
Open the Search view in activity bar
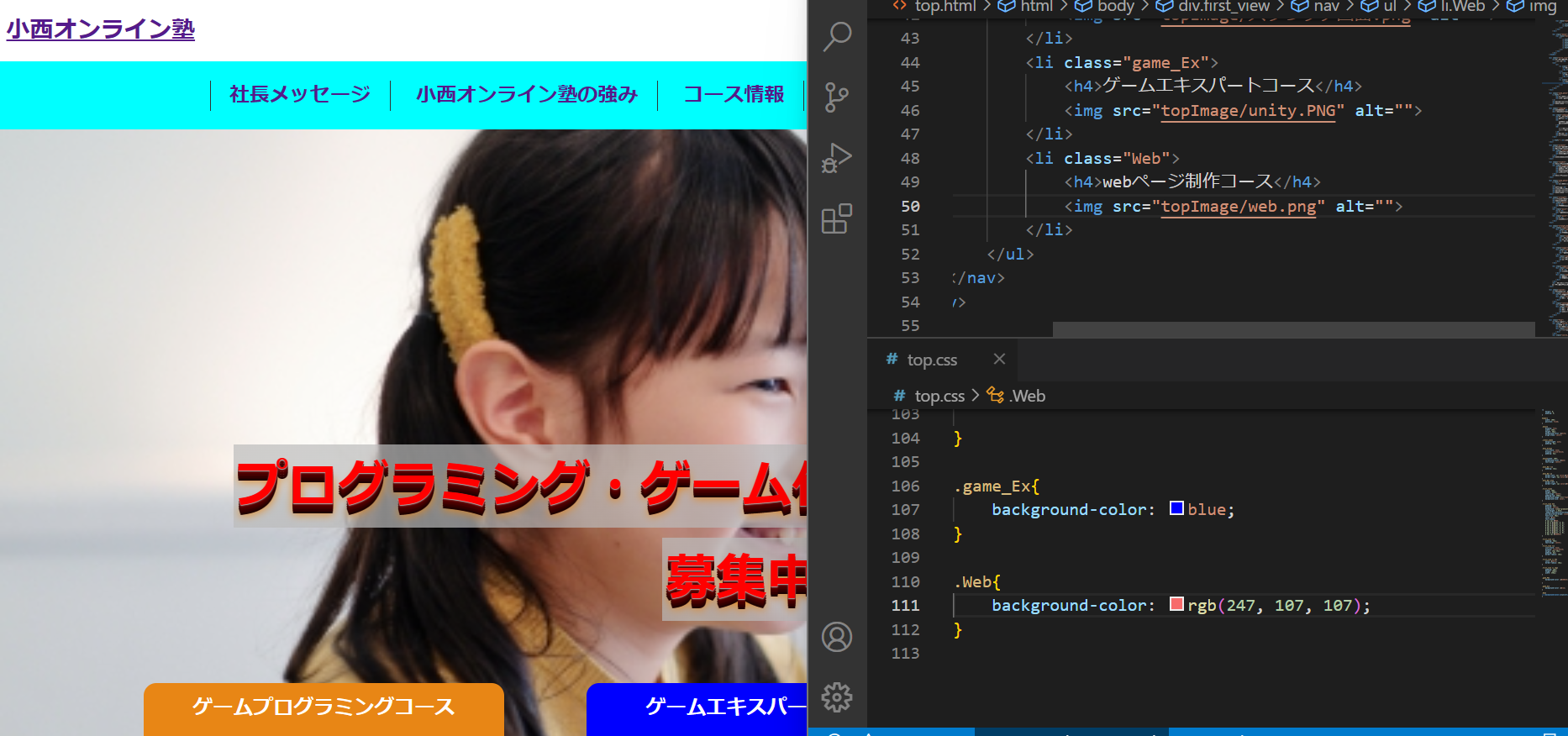837,37
